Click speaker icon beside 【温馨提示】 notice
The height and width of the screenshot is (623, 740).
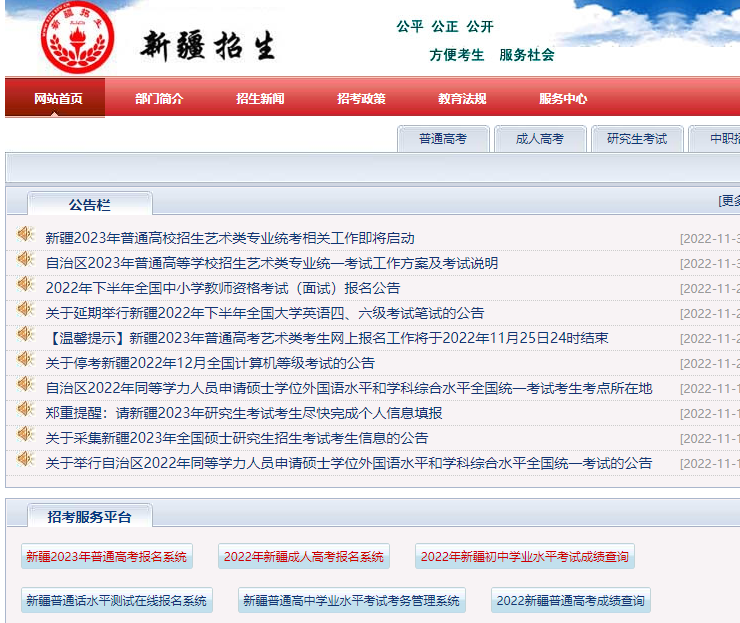[x=25, y=334]
